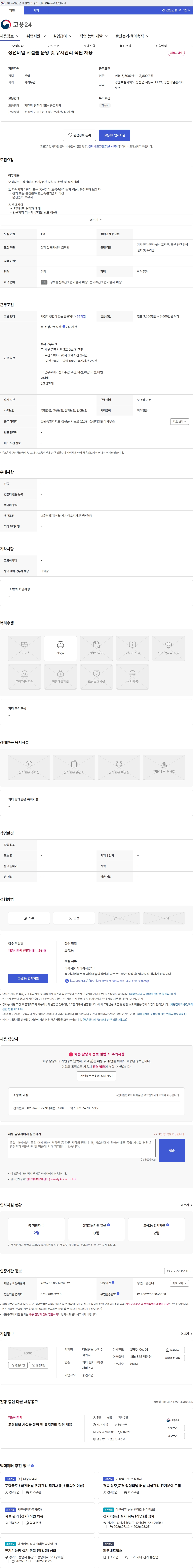Expand the 채용정보 menu
The height and width of the screenshot is (1568, 193).
[x=10, y=36]
